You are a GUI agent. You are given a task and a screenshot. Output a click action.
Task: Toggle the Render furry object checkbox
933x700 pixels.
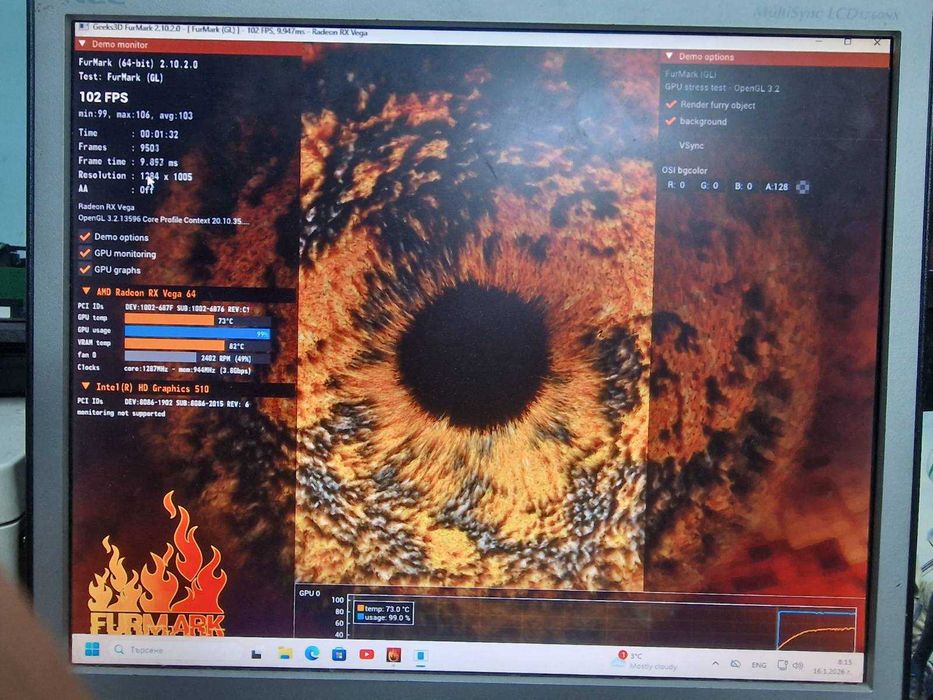point(671,104)
